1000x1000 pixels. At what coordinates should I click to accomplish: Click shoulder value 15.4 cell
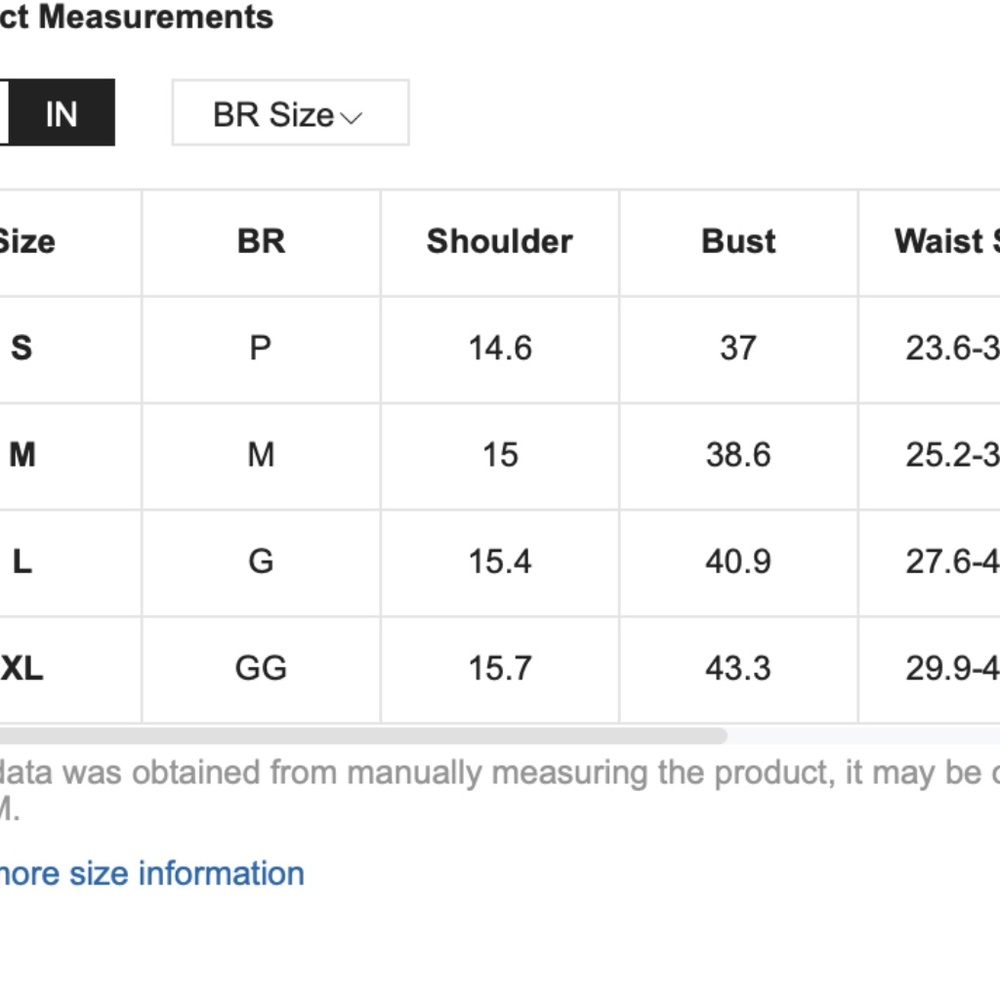coord(500,561)
